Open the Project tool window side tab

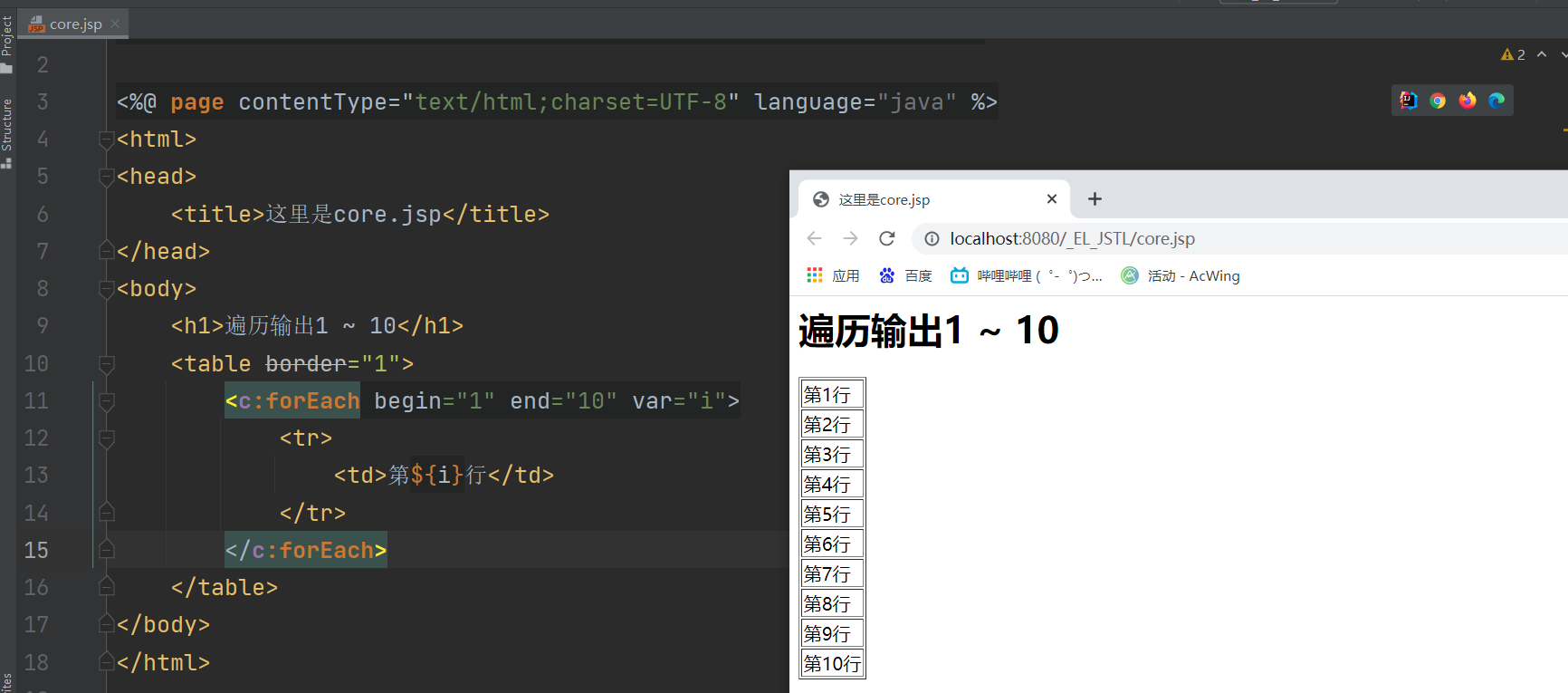(x=7, y=43)
